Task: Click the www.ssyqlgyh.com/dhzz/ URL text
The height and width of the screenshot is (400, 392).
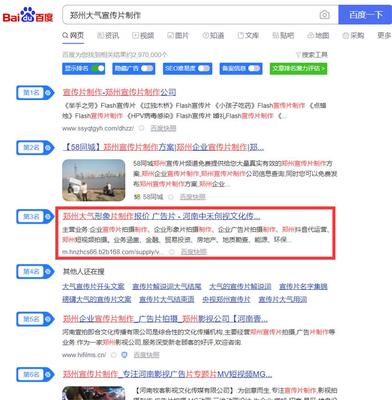Action: 98,128
